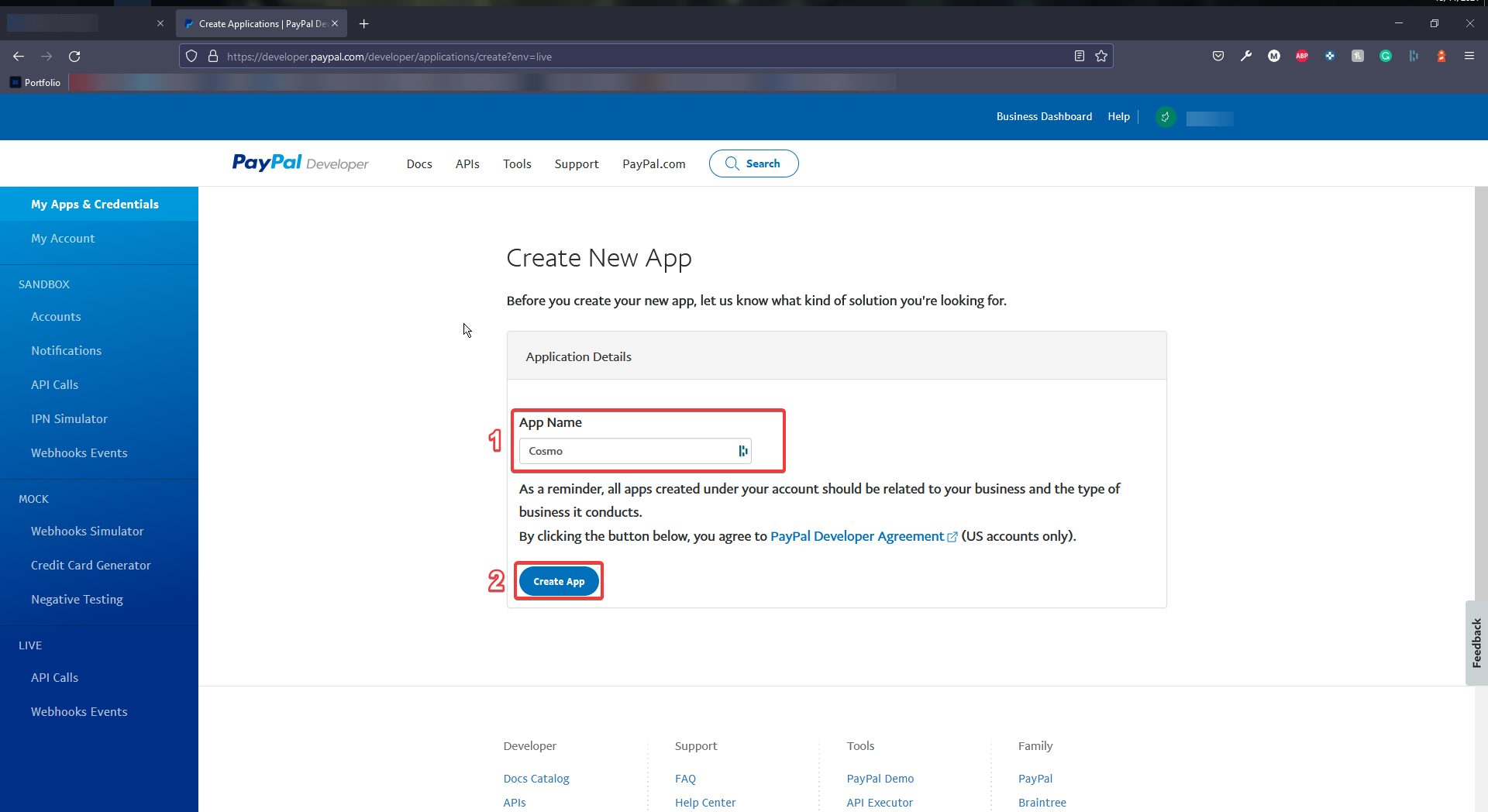
Task: Click the wrench extension icon
Action: 1246,56
